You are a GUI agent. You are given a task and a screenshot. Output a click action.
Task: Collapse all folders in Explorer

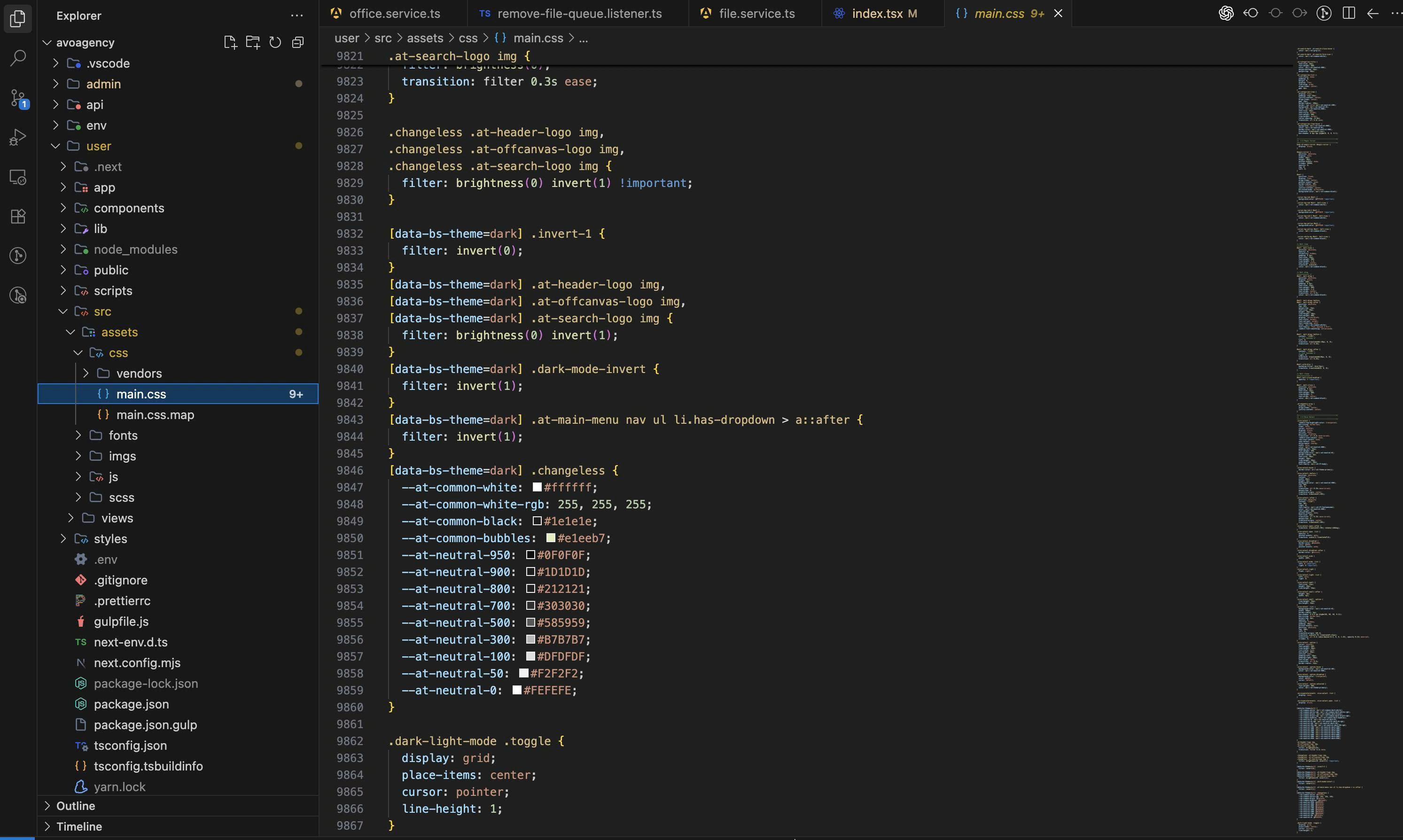click(x=298, y=42)
